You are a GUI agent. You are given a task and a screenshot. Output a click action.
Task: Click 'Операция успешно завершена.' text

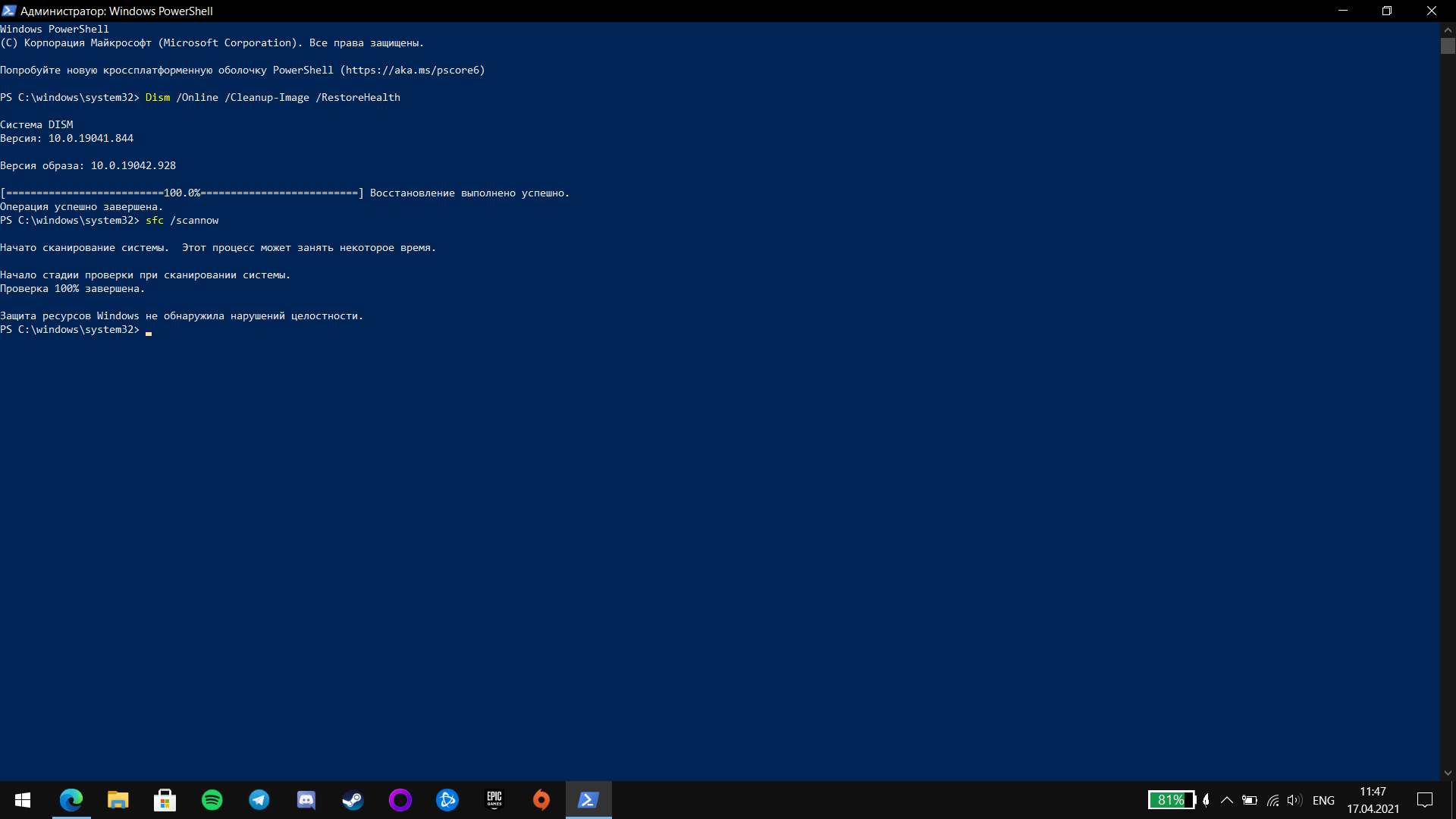[82, 206]
